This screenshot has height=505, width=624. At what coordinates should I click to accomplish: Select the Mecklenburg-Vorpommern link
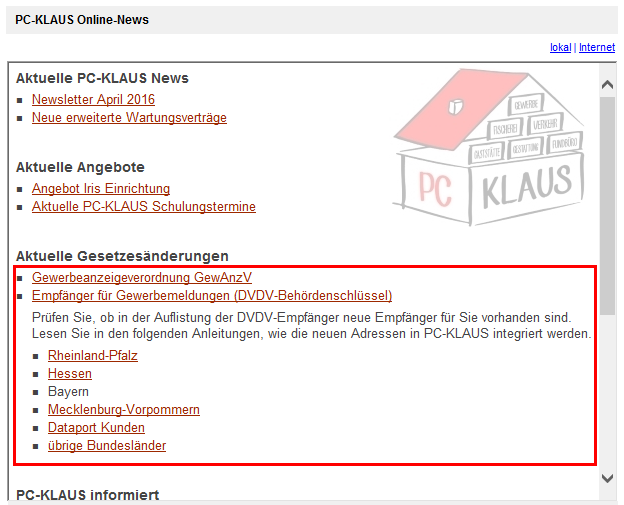(124, 410)
